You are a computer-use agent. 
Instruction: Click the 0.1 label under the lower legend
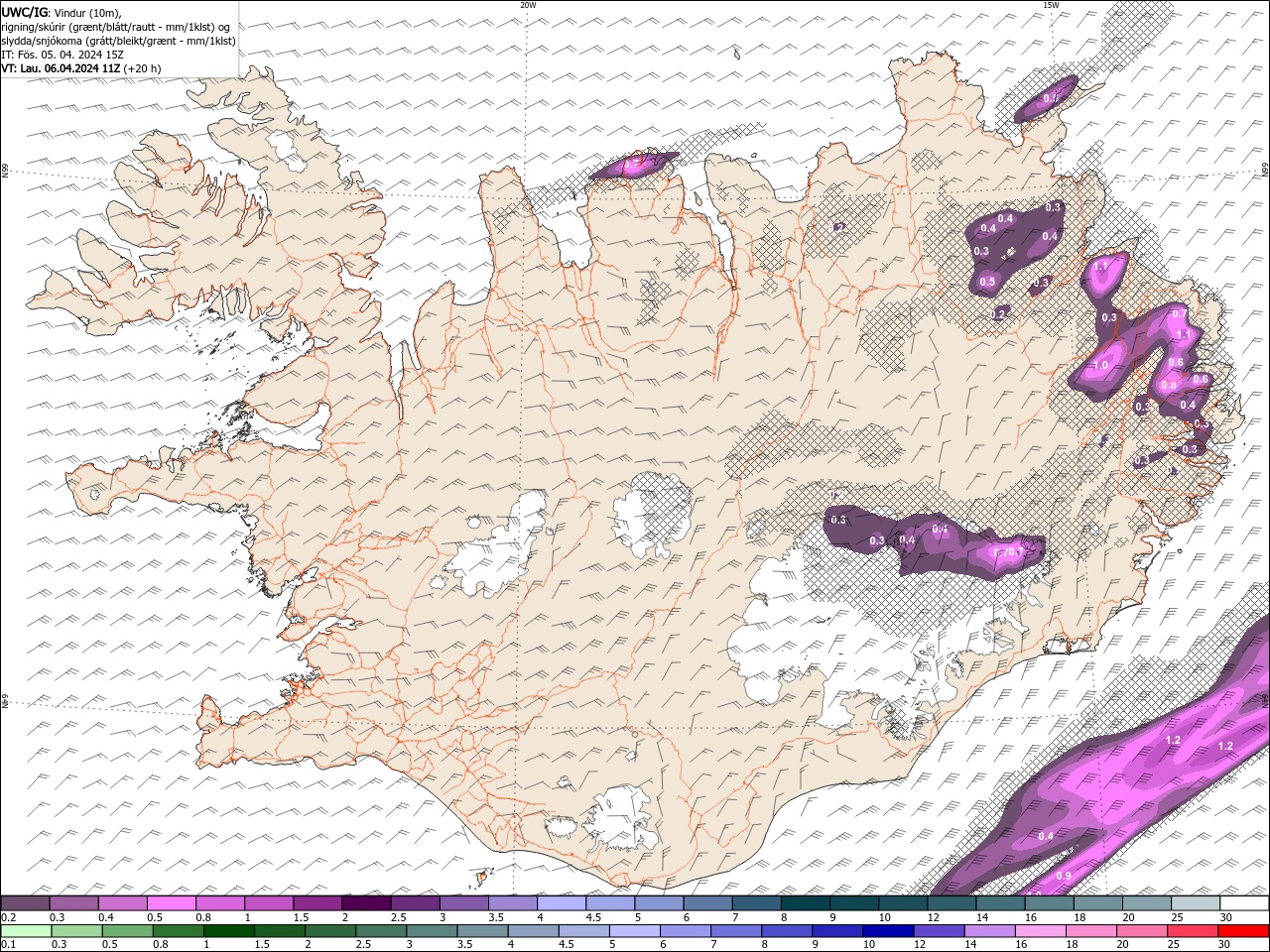(8, 945)
